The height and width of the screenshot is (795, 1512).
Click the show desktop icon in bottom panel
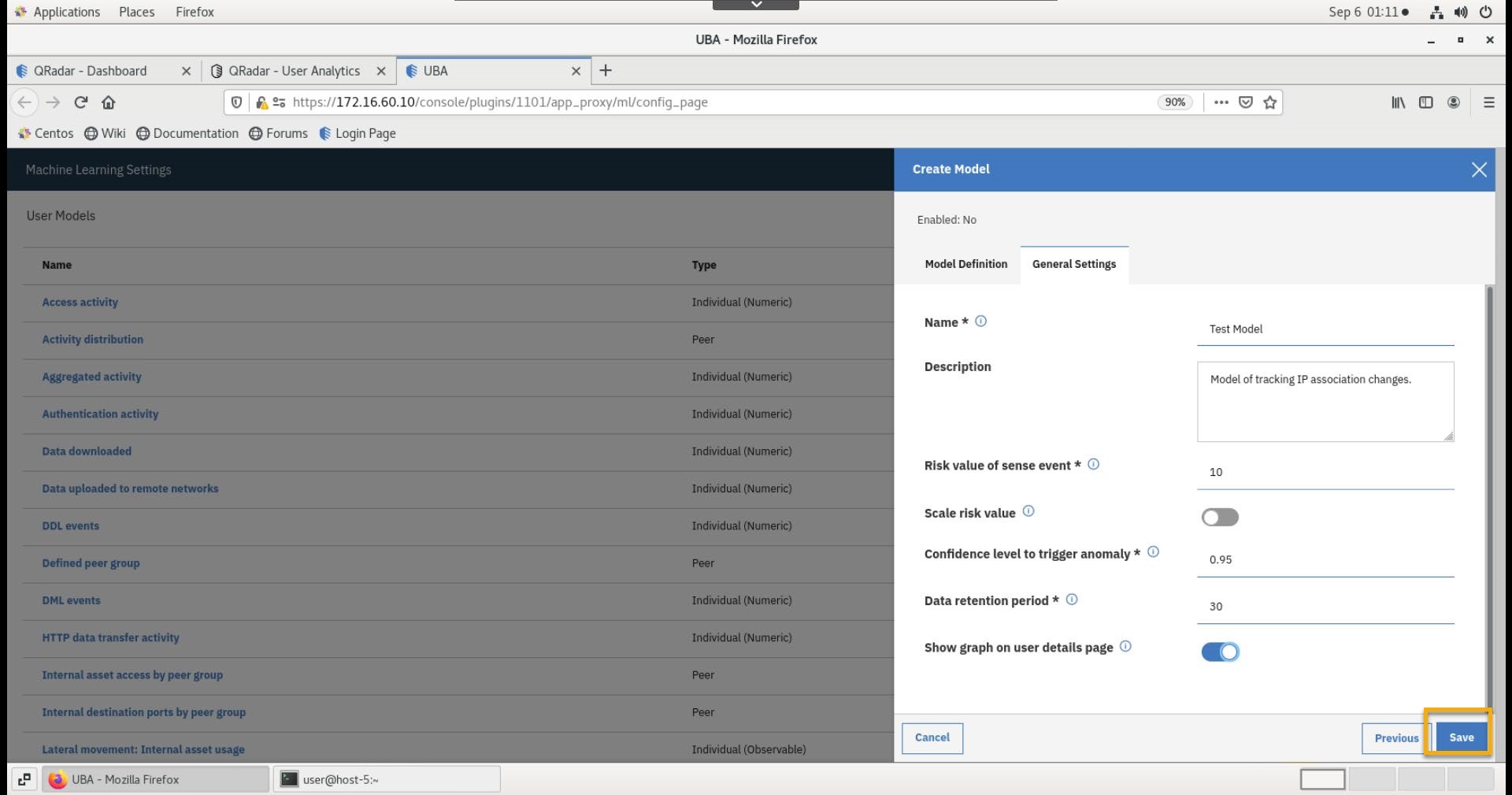tap(24, 779)
